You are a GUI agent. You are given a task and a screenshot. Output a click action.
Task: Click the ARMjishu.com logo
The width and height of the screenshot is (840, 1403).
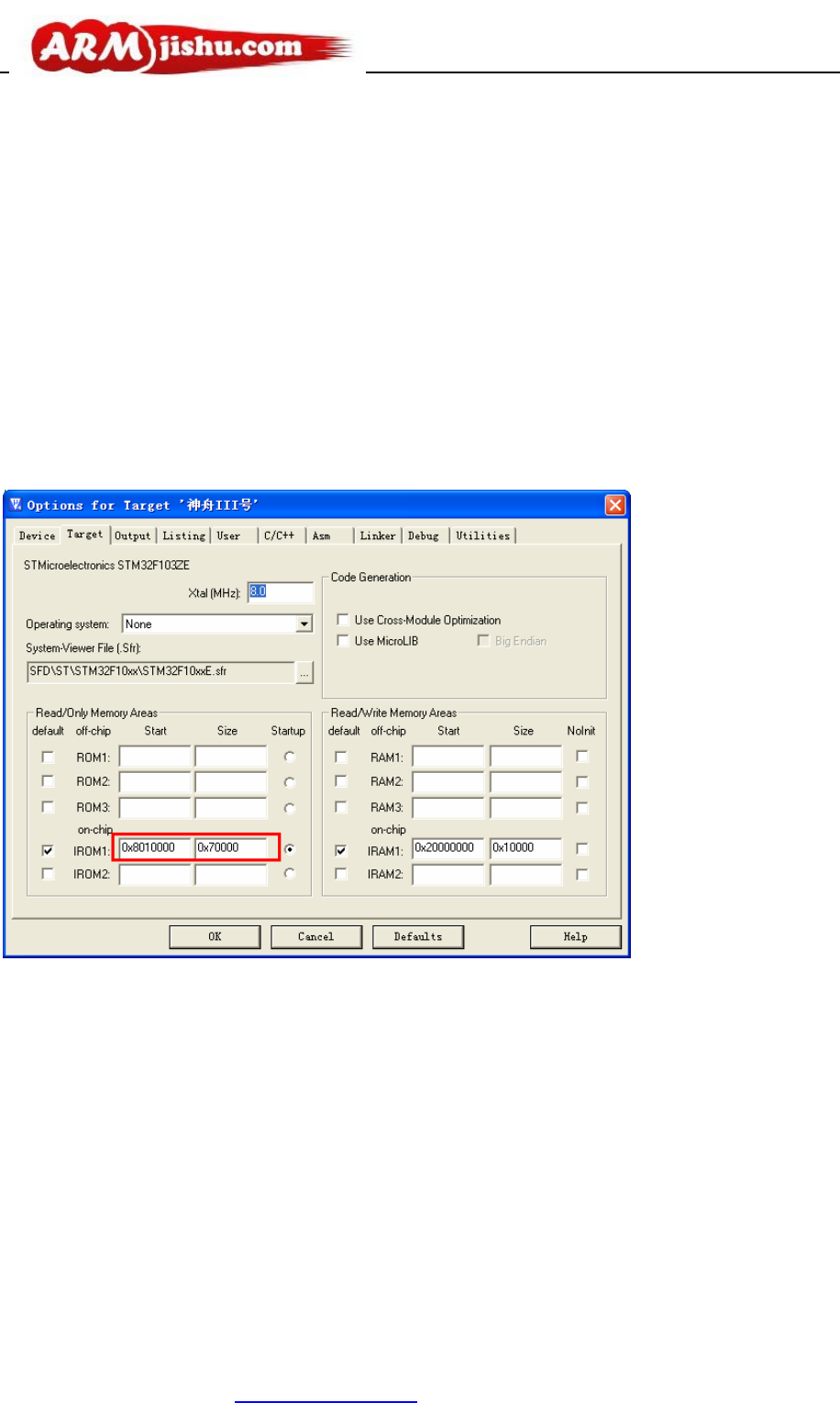pyautogui.click(x=193, y=48)
